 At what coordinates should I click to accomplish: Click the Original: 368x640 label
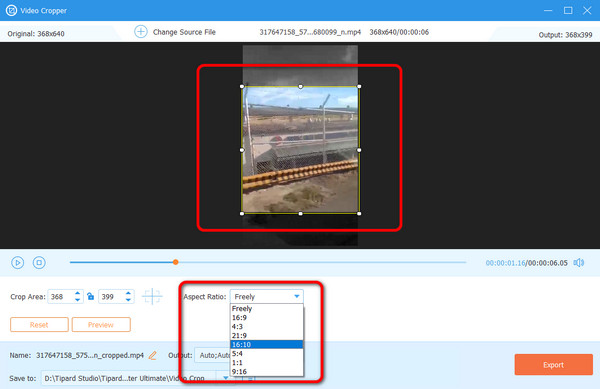pyautogui.click(x=36, y=34)
